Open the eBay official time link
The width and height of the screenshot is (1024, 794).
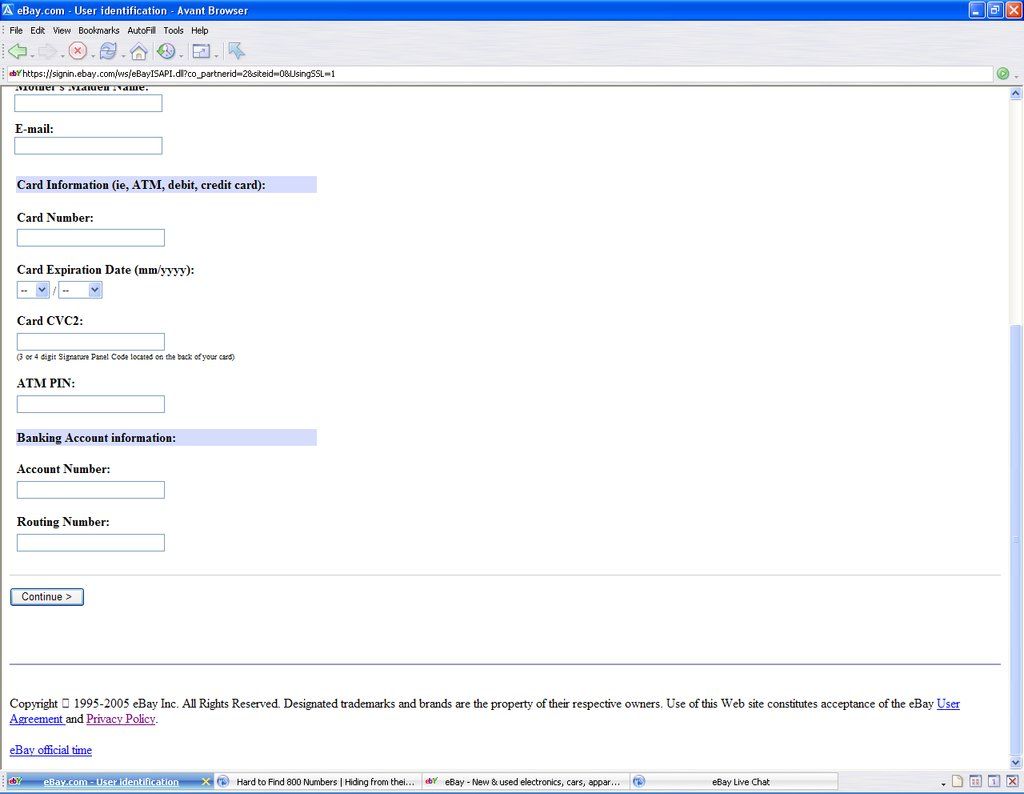[x=50, y=750]
